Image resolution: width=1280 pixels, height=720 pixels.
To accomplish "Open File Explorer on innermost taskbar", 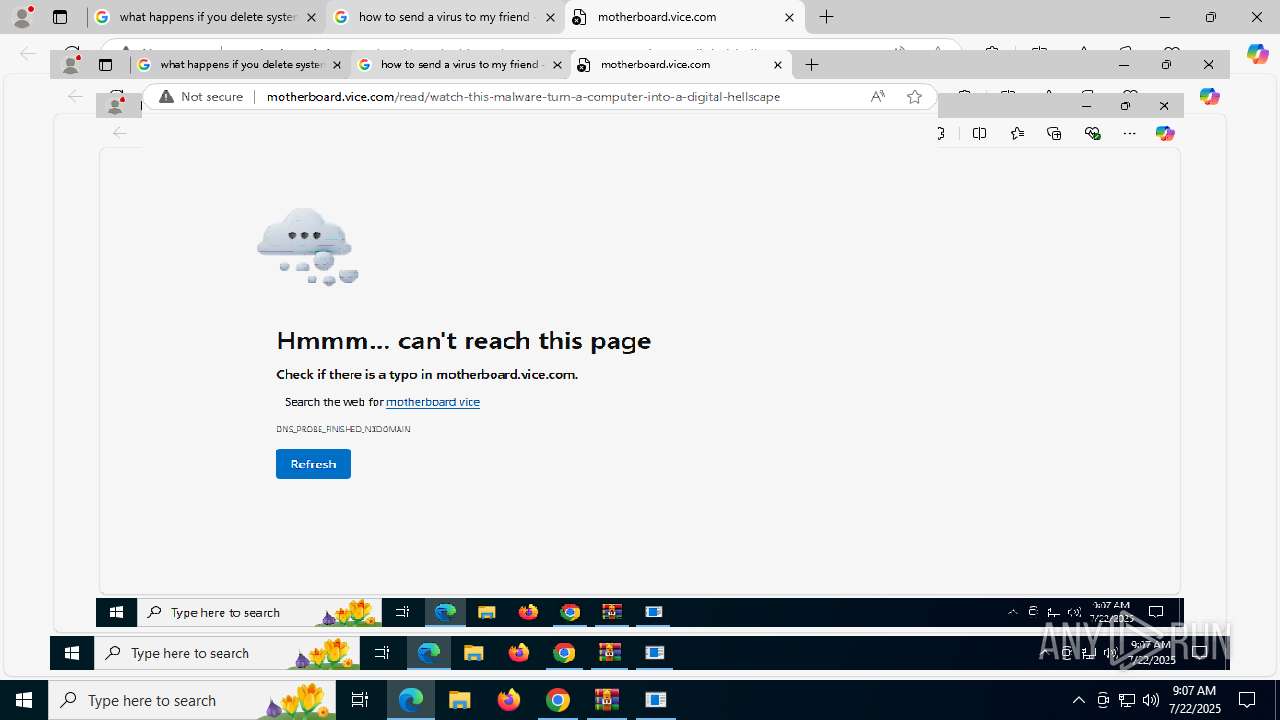I will tap(487, 612).
